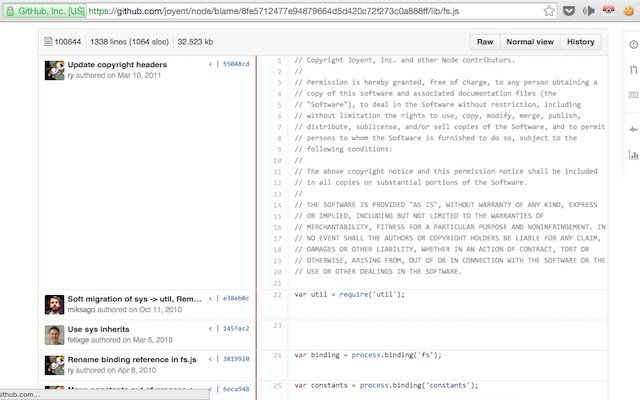This screenshot has width=640, height=400.
Task: Open Wiki icon in the right sidebar
Action: (x=633, y=95)
